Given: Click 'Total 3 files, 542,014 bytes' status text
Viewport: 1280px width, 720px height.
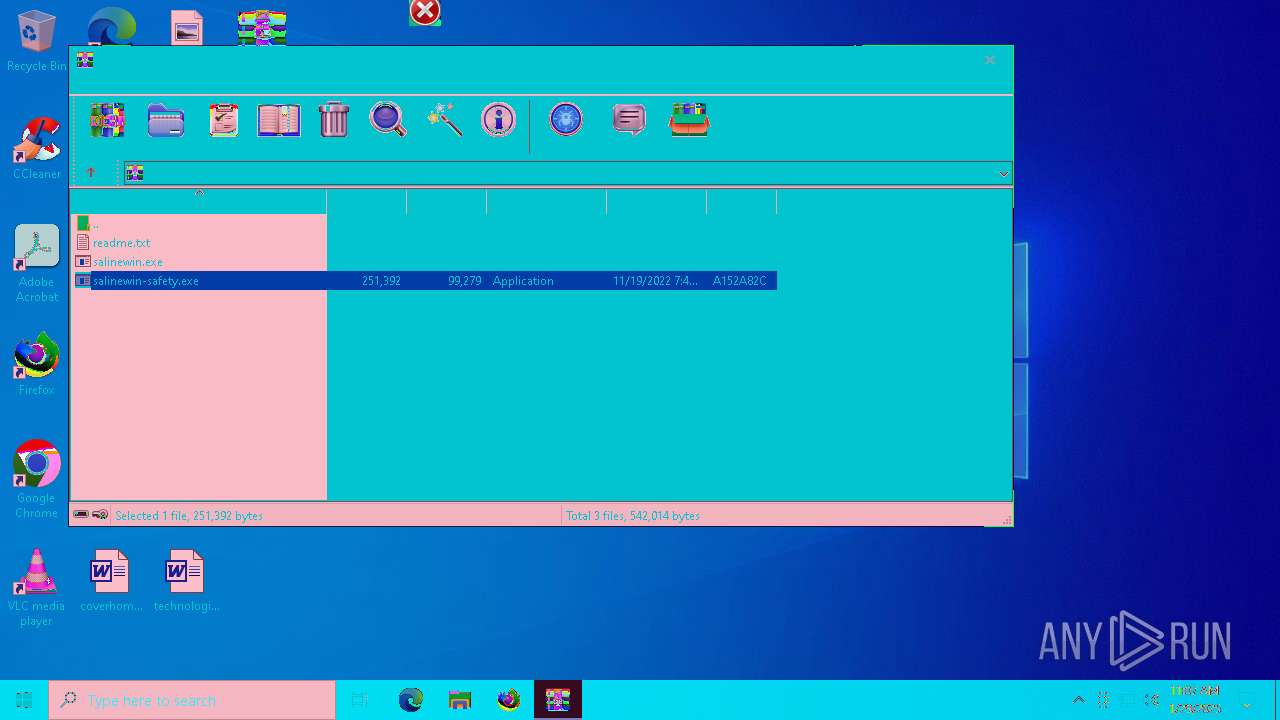Looking at the screenshot, I should [633, 516].
